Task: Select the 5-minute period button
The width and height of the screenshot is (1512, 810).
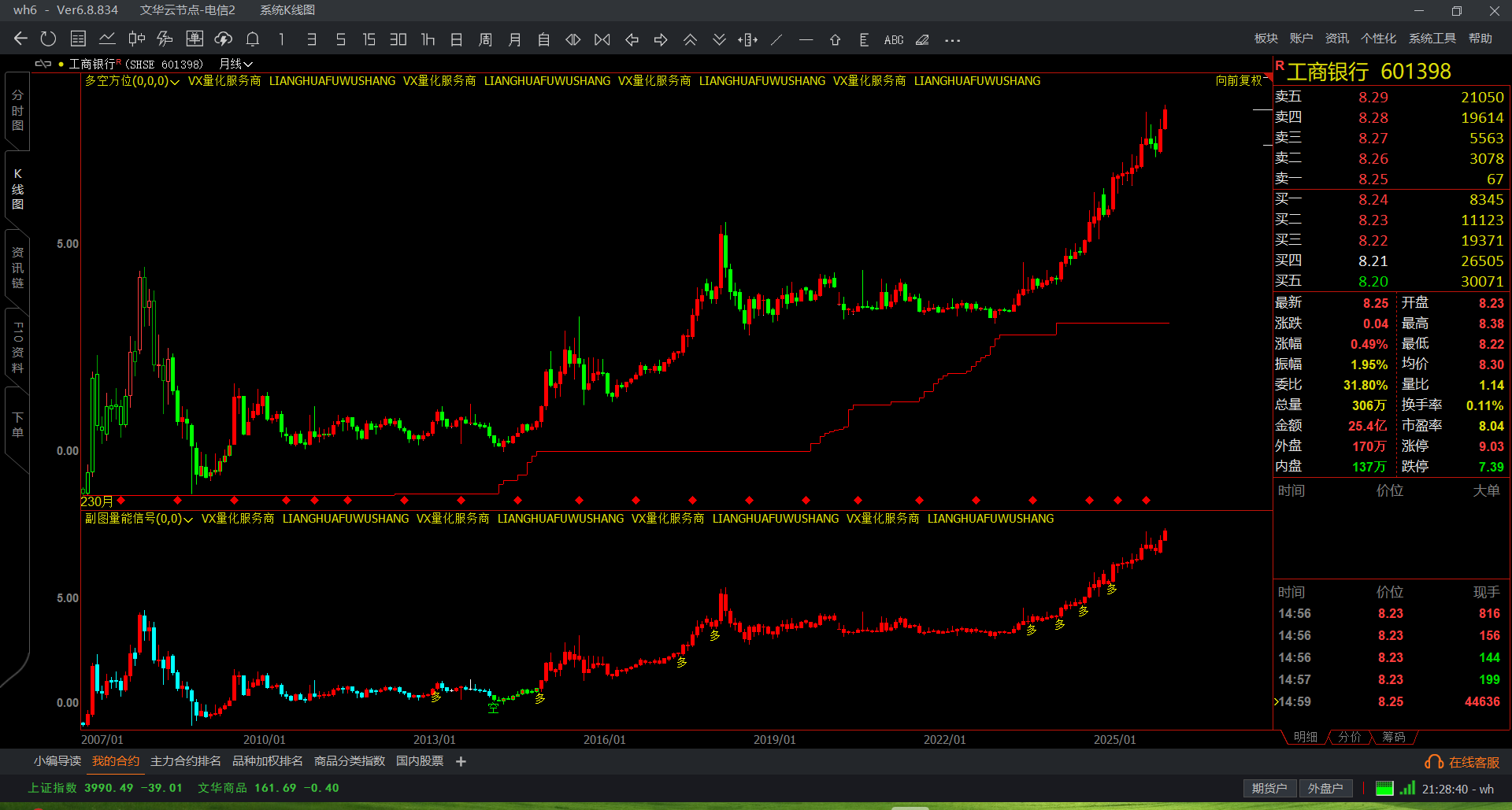Action: click(340, 39)
